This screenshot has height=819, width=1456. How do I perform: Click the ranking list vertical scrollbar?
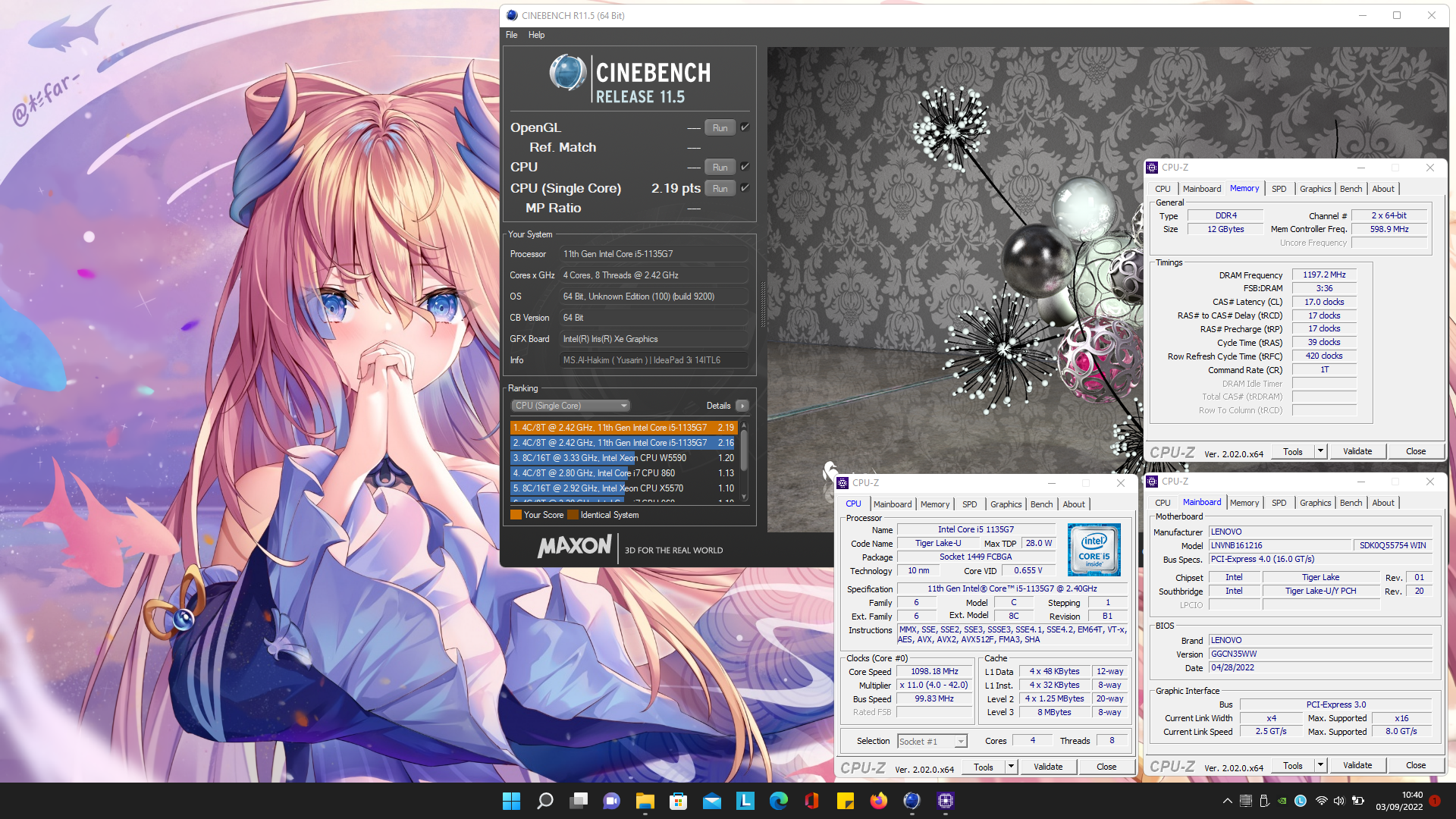click(744, 462)
